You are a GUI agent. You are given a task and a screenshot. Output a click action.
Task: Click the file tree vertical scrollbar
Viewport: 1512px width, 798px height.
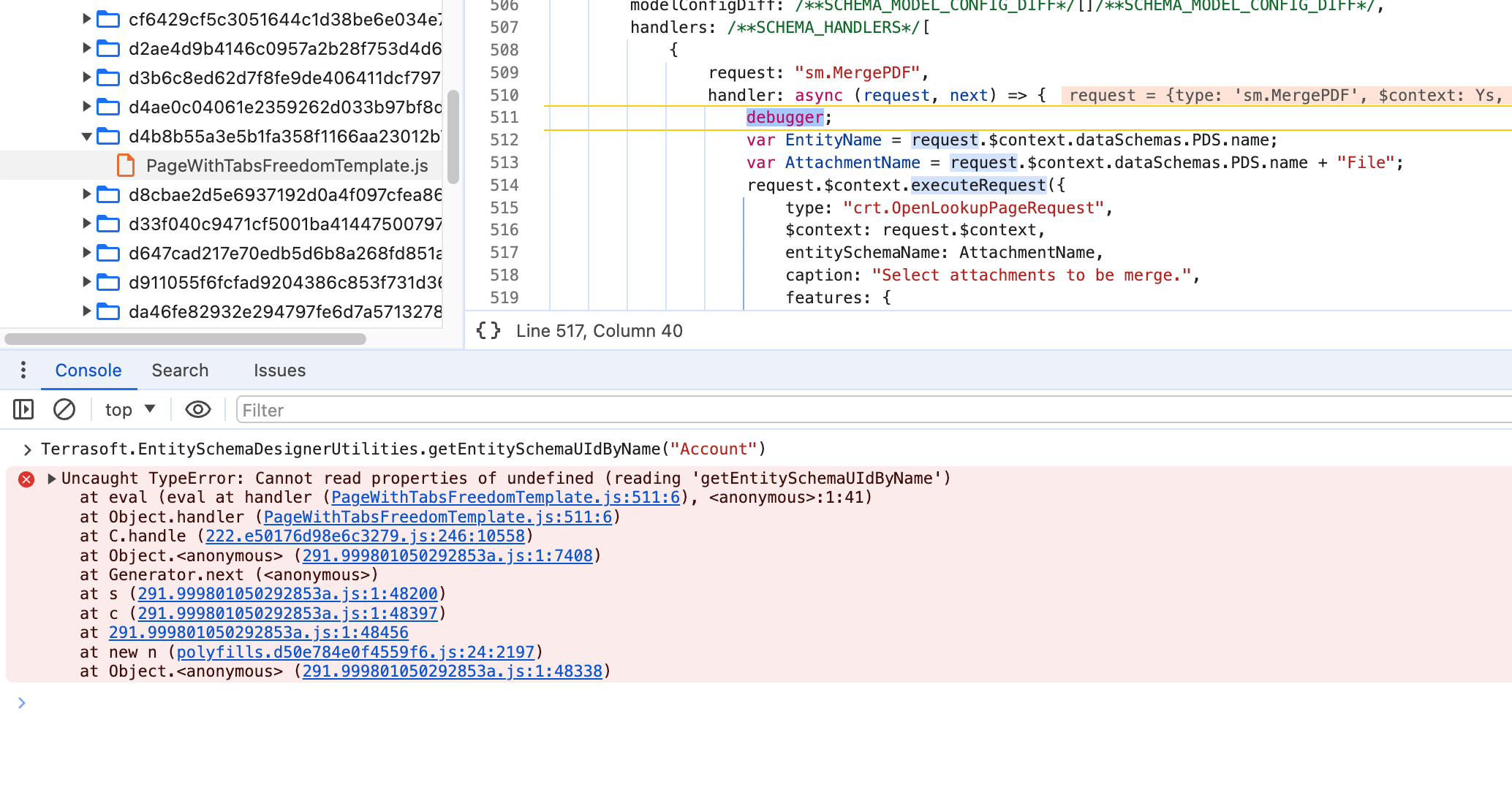[x=453, y=137]
